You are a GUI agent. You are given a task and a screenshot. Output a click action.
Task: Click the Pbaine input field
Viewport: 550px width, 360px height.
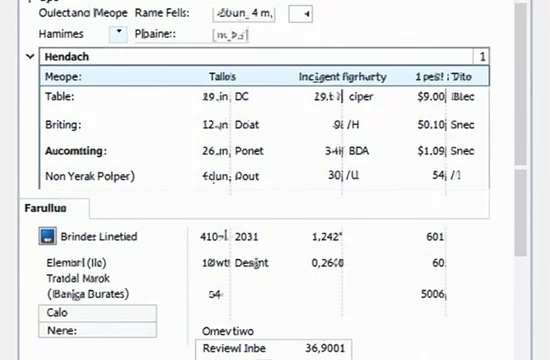coord(230,35)
